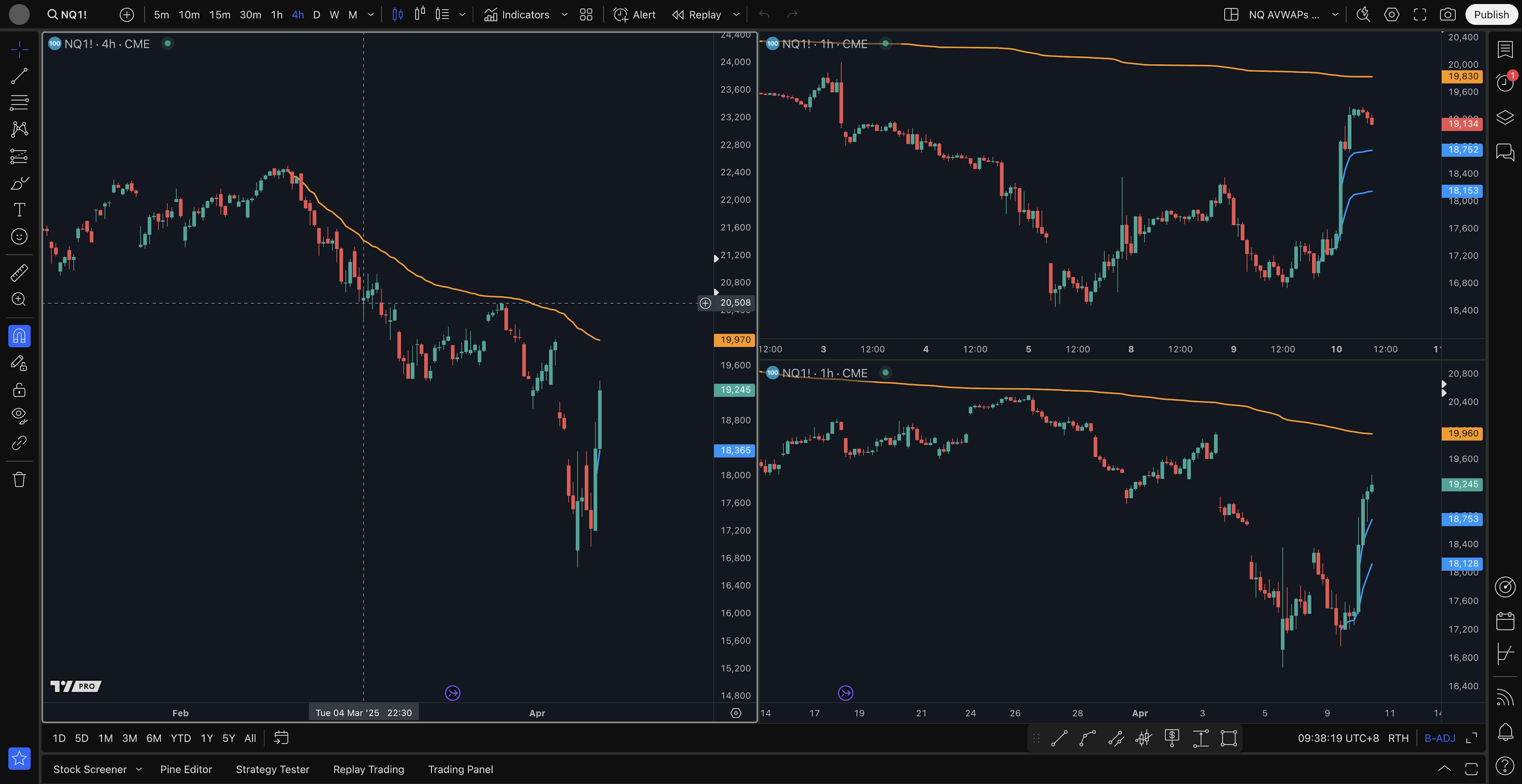Toggle B-ADJ back adjustment setting
Screen dimensions: 1522x784
click(1440, 738)
